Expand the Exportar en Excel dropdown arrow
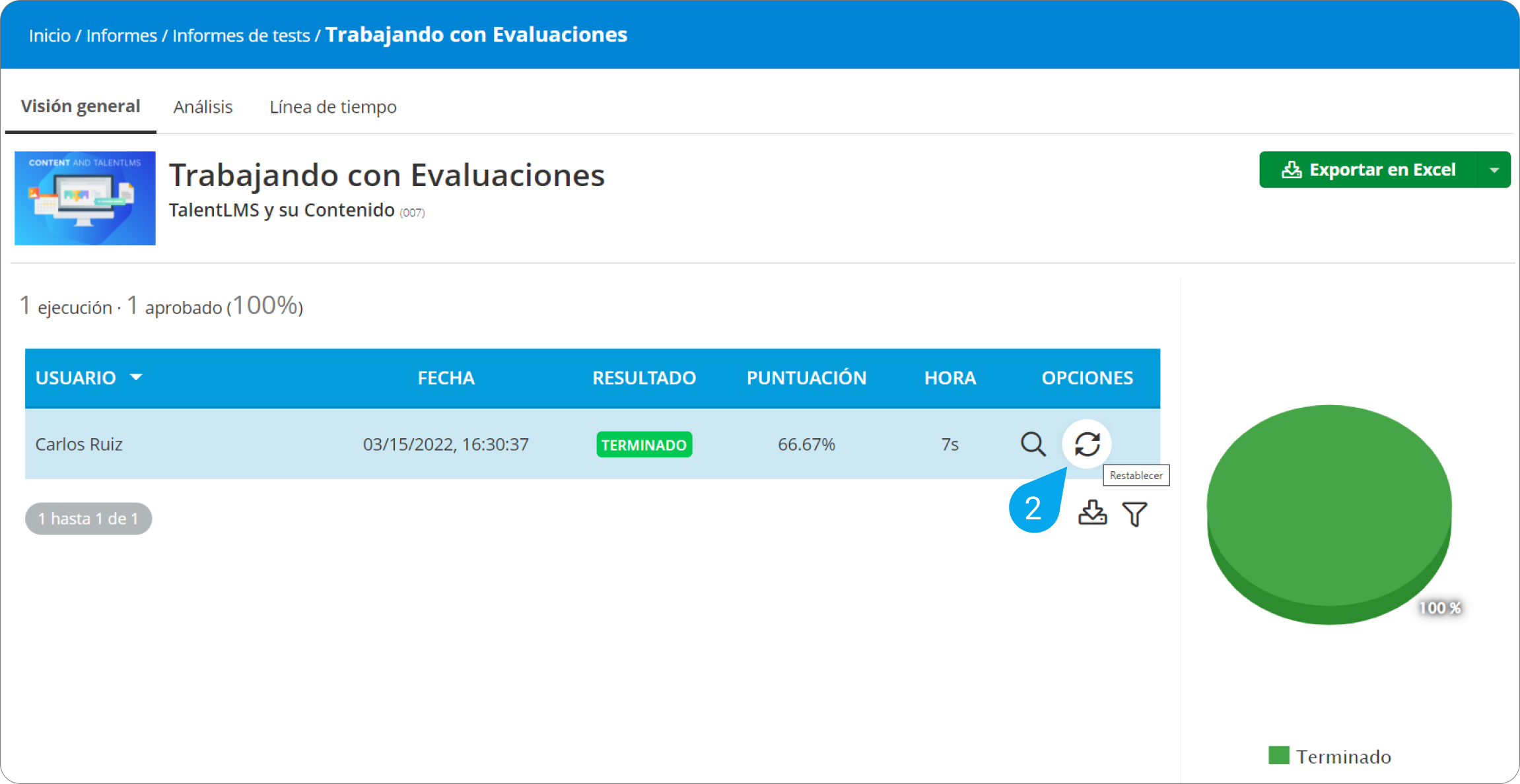Screen dimensions: 1520x784 tap(1494, 170)
